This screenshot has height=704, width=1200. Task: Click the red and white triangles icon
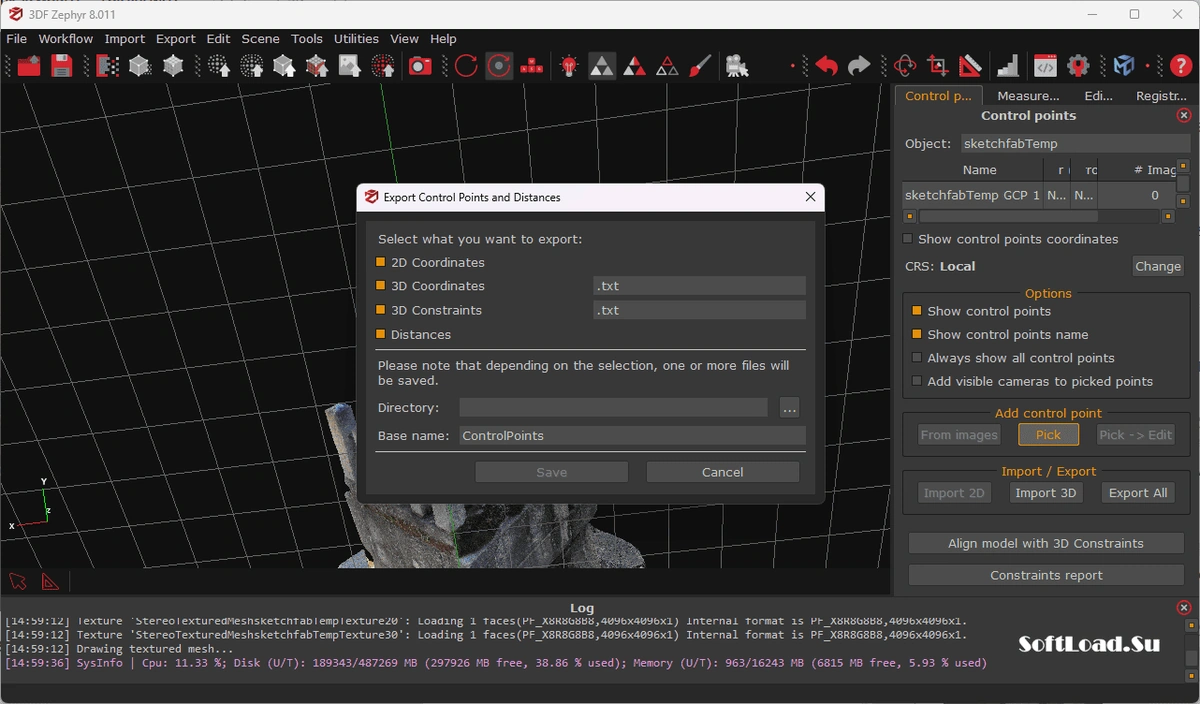tap(635, 66)
